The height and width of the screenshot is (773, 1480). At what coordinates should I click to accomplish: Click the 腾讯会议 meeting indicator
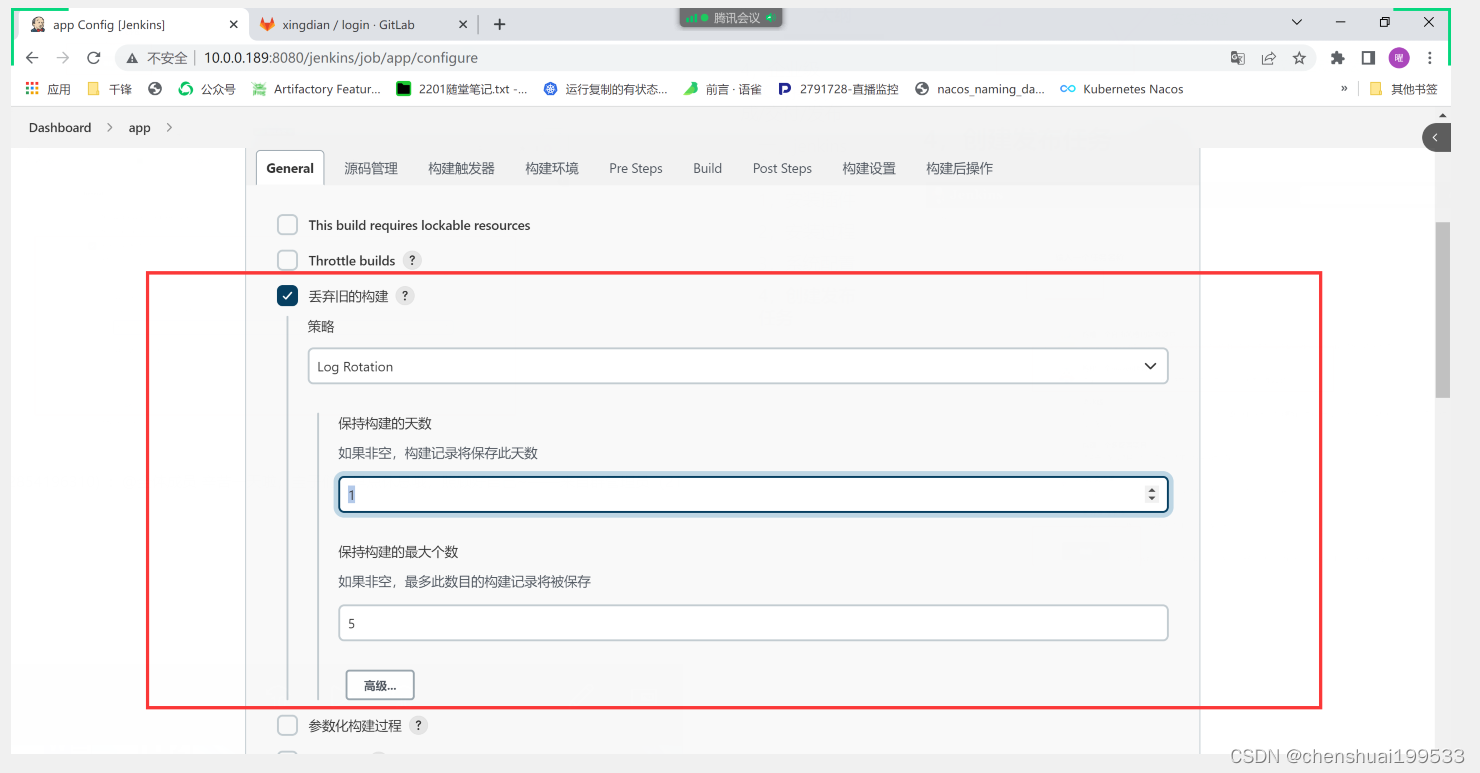point(731,18)
